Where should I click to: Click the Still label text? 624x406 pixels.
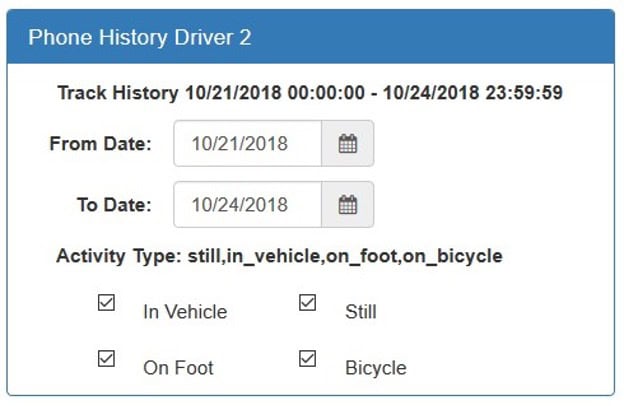pos(361,312)
